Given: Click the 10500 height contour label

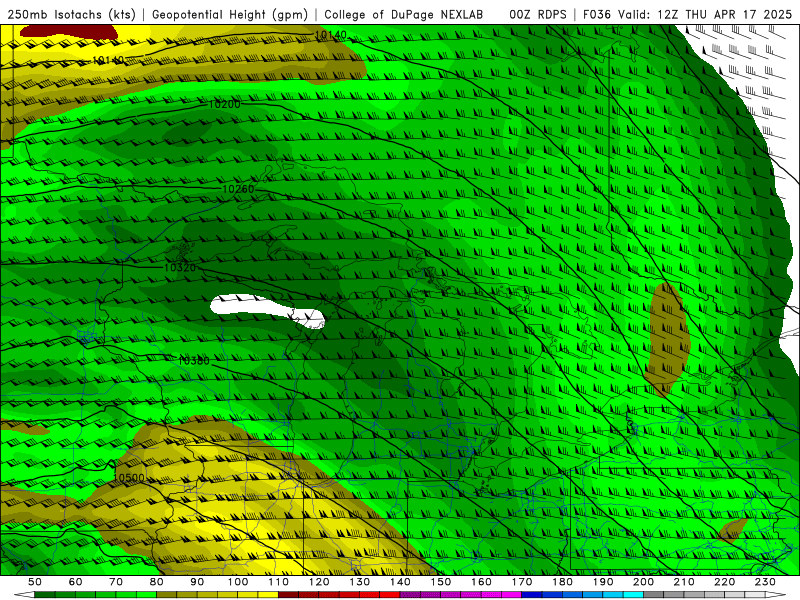Looking at the screenshot, I should click(129, 478).
